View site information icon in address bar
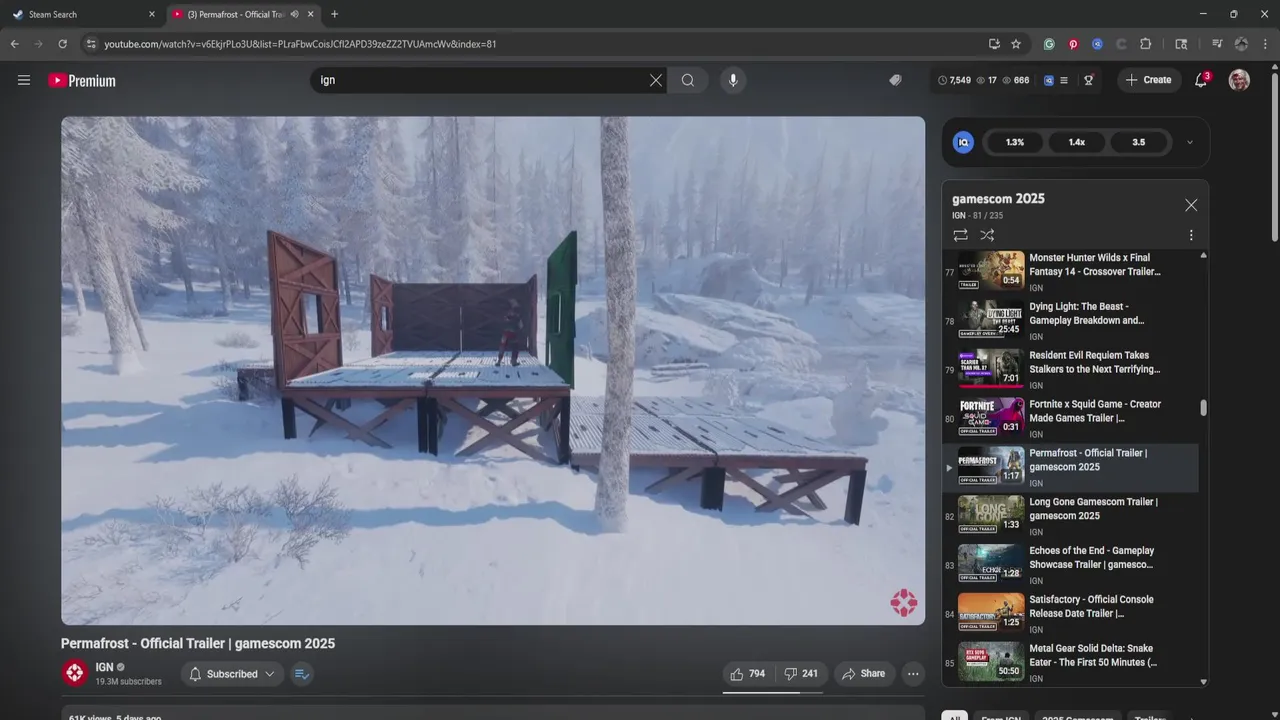Image resolution: width=1280 pixels, height=720 pixels. click(91, 44)
